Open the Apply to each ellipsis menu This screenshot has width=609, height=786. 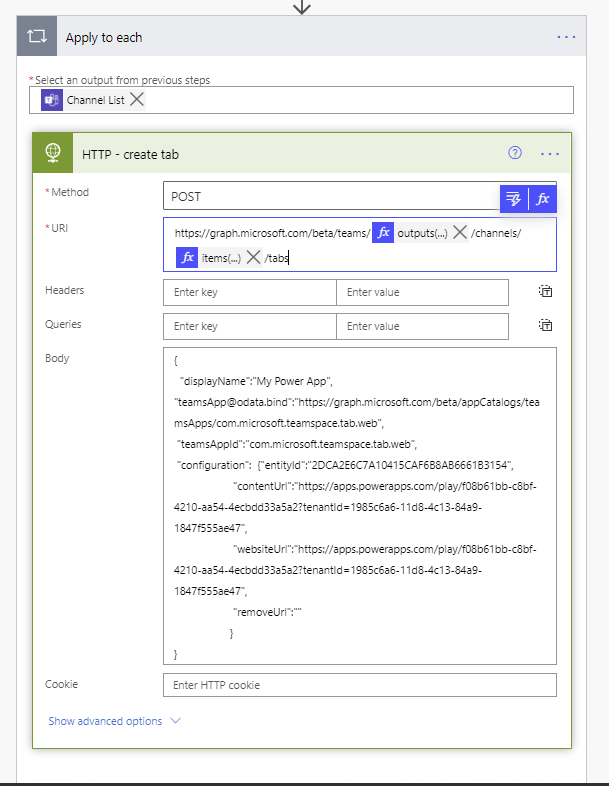point(566,37)
